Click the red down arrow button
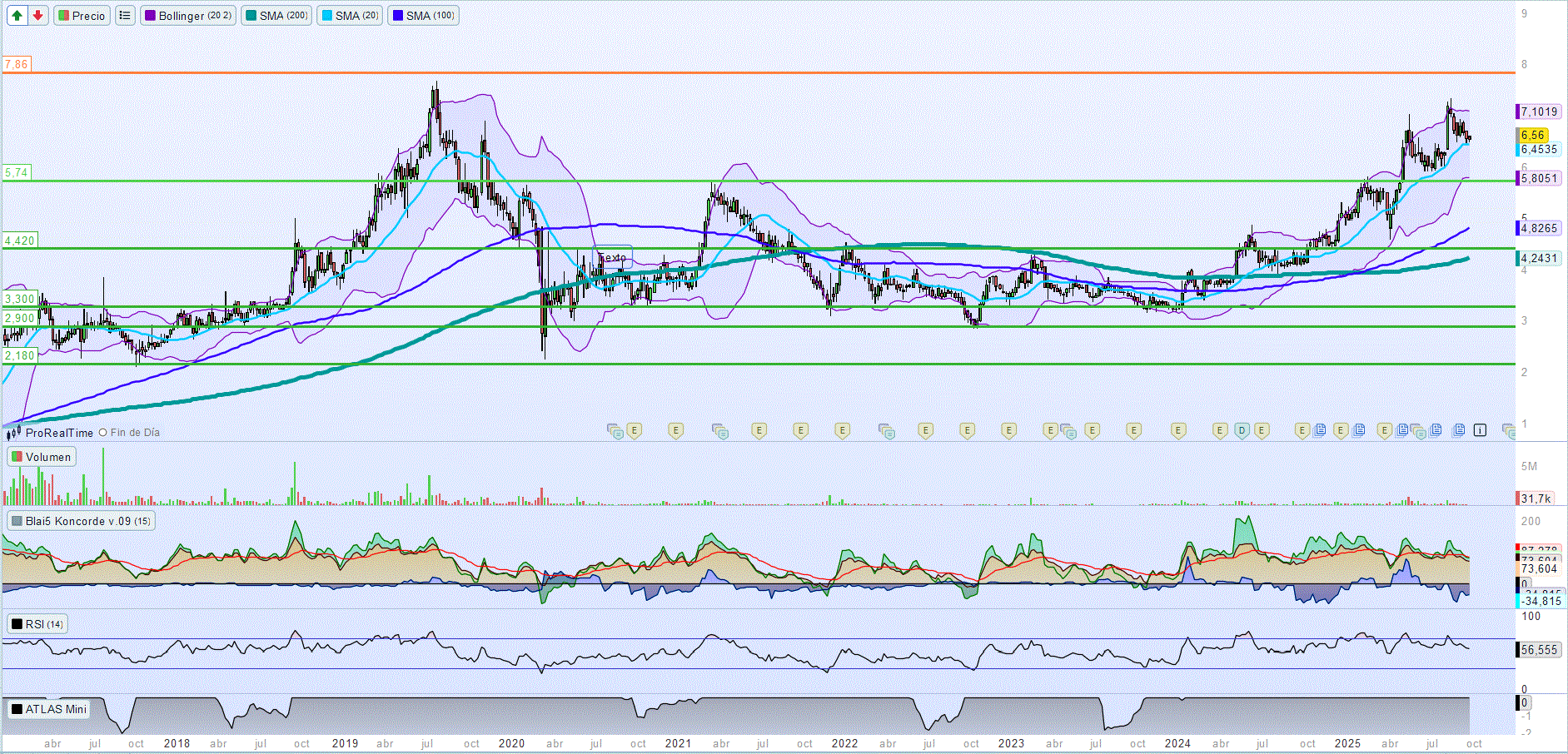Viewport: 1568px width, 754px height. tap(37, 16)
